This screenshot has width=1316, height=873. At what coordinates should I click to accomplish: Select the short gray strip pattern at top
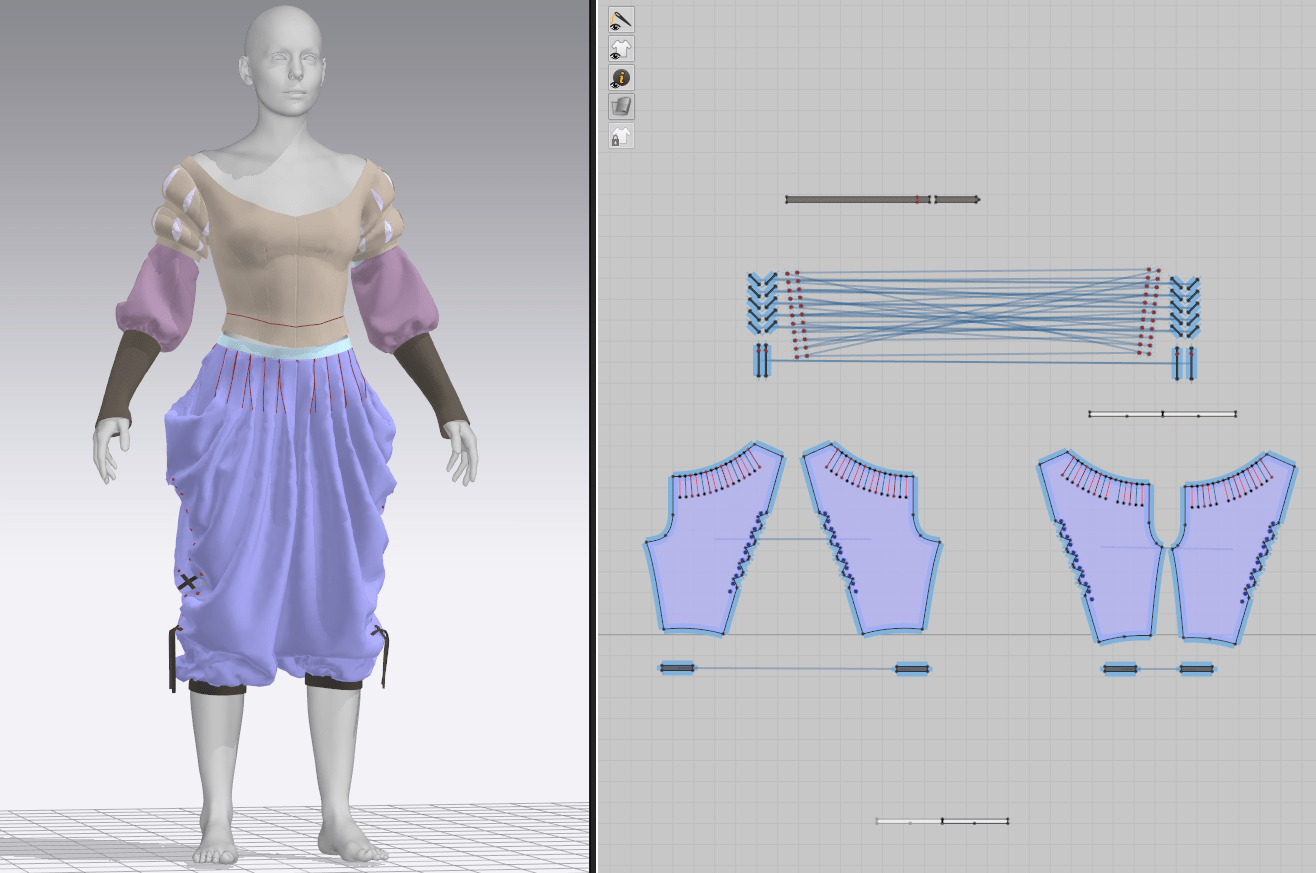pyautogui.click(x=956, y=200)
